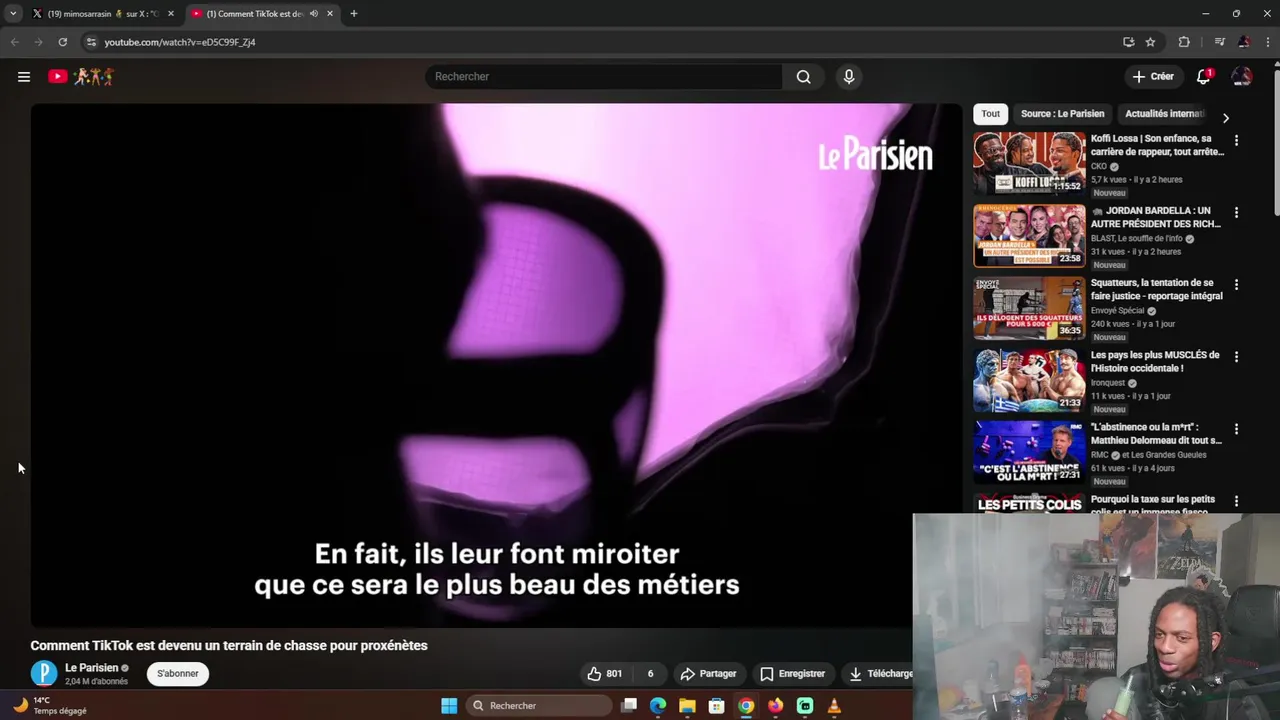
Task: Select the Actualités internationales chip
Action: point(1164,113)
